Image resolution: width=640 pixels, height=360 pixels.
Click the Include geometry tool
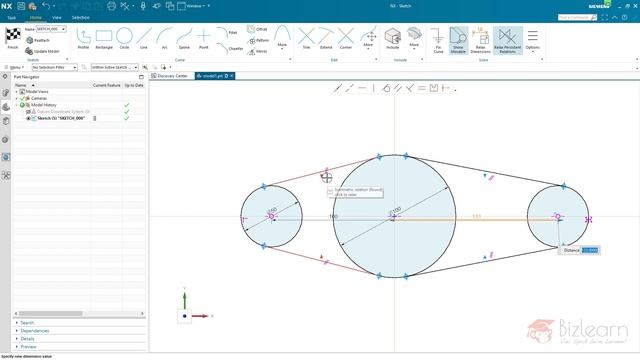coord(392,38)
